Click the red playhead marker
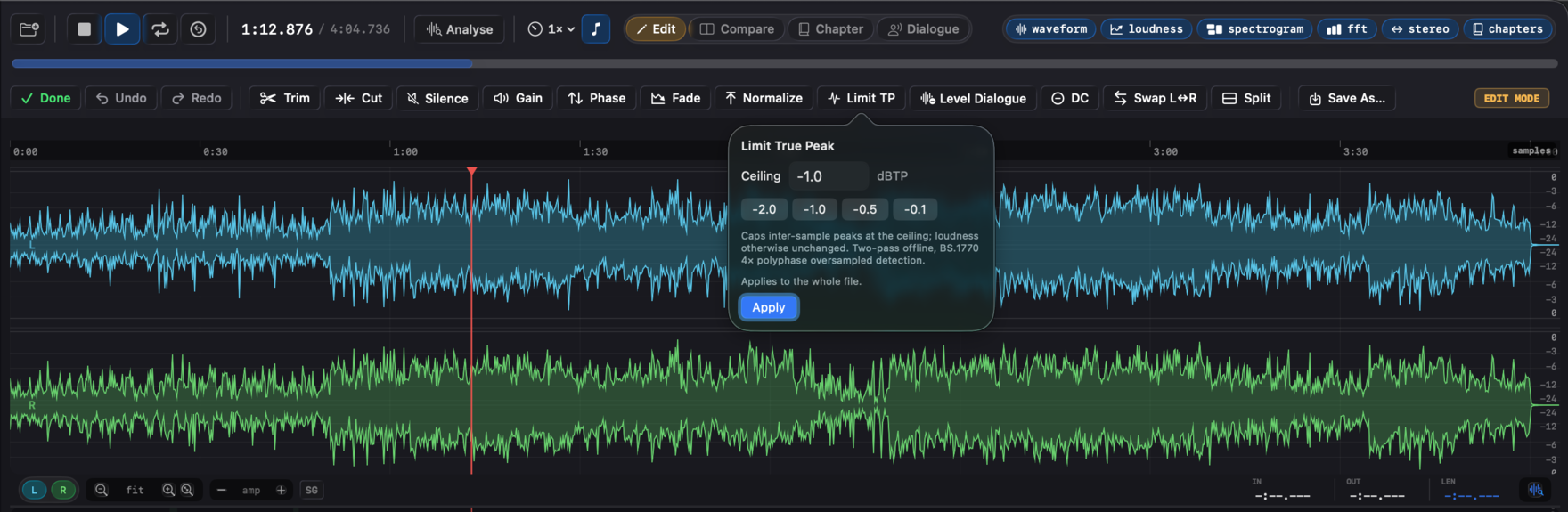The image size is (1568, 512). (x=471, y=170)
